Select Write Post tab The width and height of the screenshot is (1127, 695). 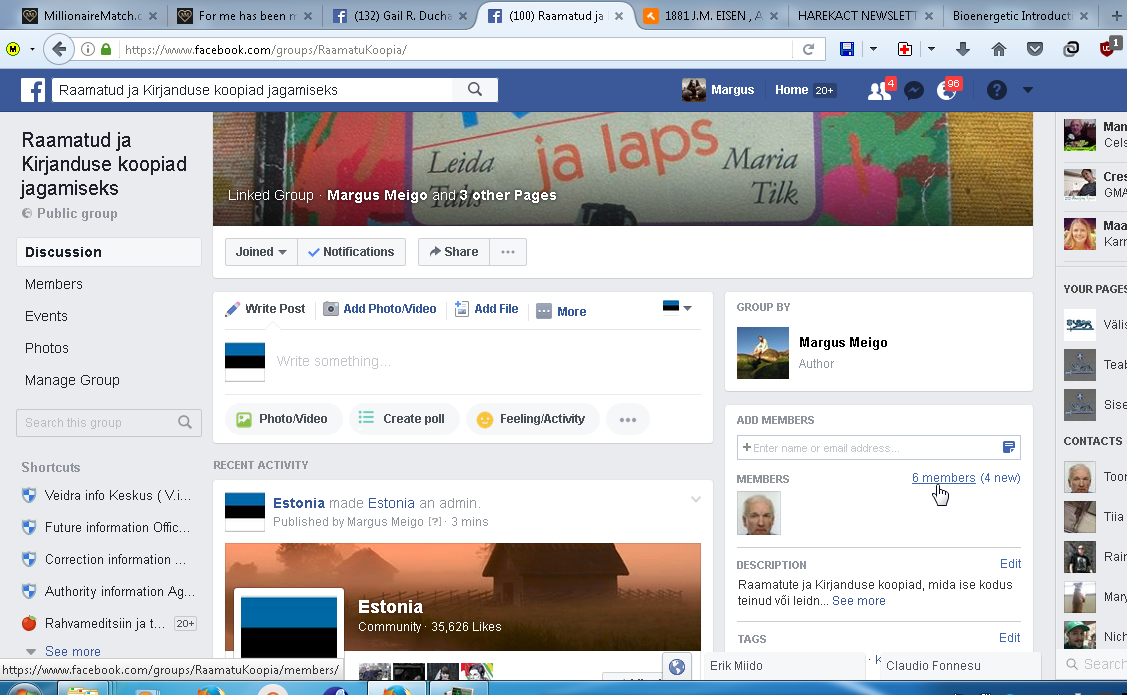coord(265,309)
